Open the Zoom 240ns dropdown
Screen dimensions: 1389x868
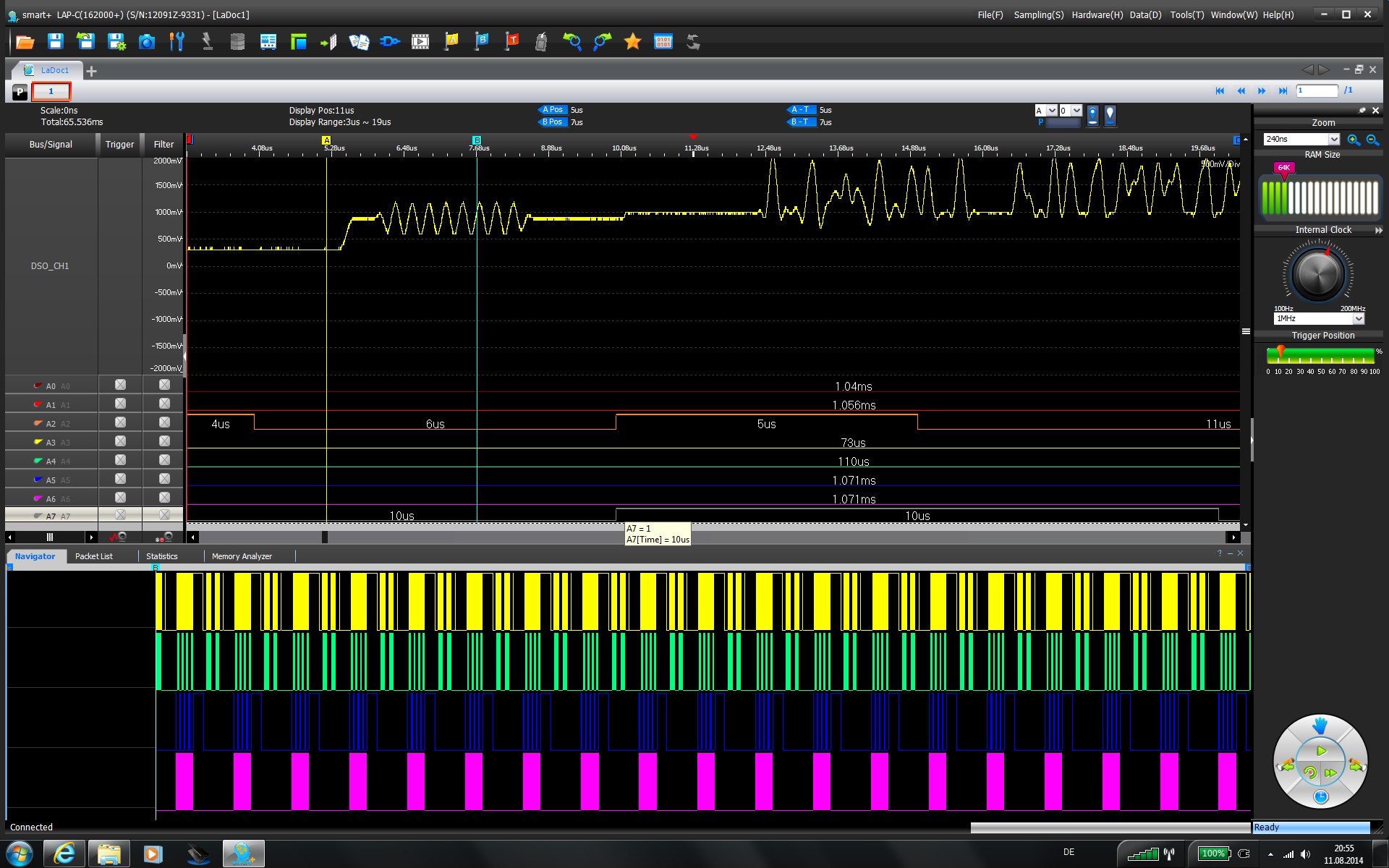pyautogui.click(x=1333, y=140)
